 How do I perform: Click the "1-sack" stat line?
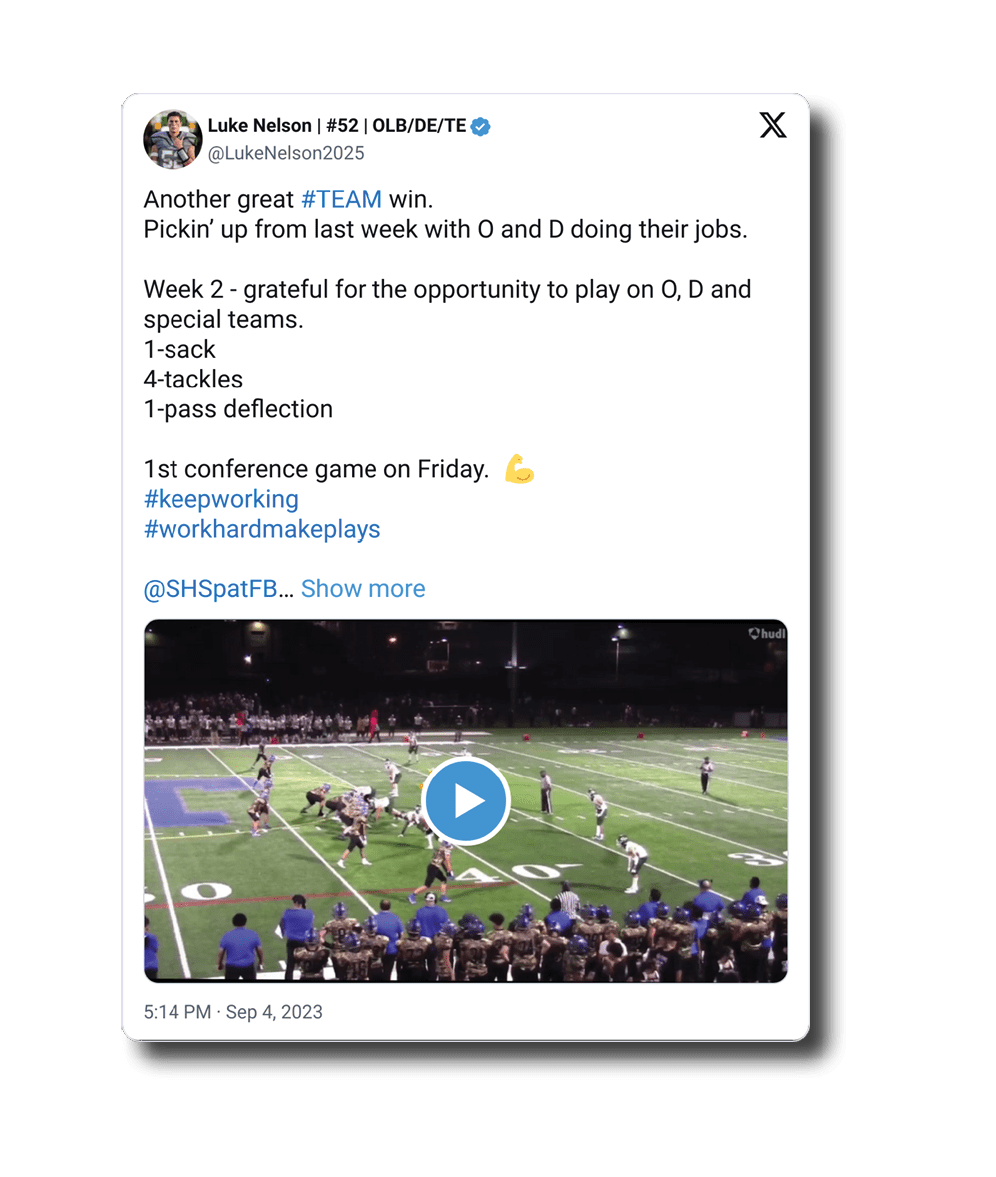tap(180, 349)
